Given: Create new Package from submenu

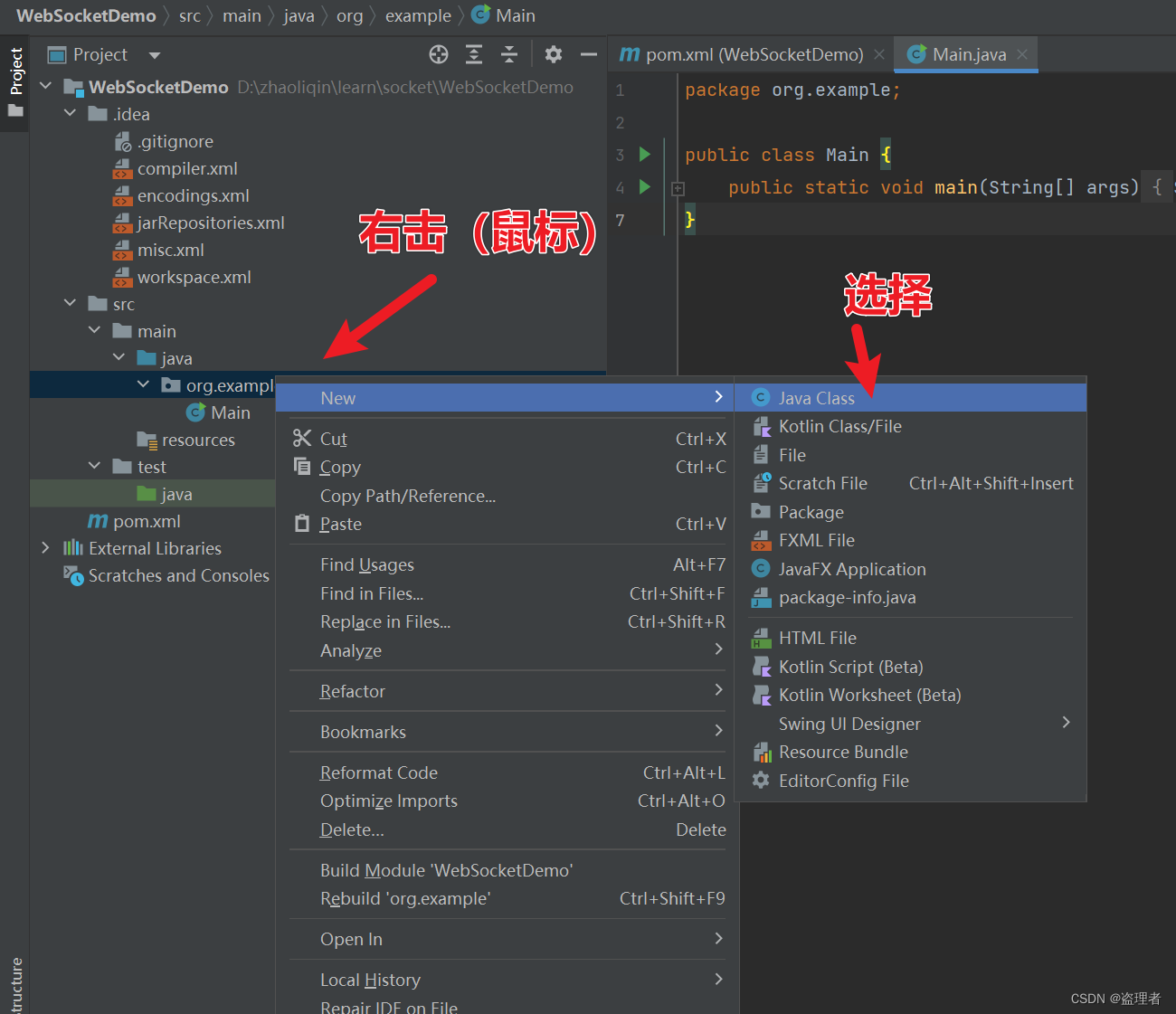Looking at the screenshot, I should click(910, 512).
